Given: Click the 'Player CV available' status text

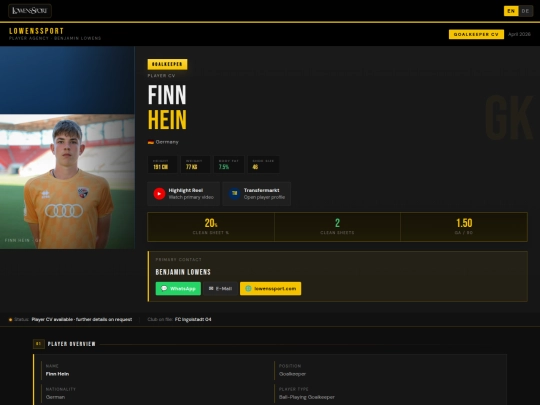Looking at the screenshot, I should click(x=82, y=320).
